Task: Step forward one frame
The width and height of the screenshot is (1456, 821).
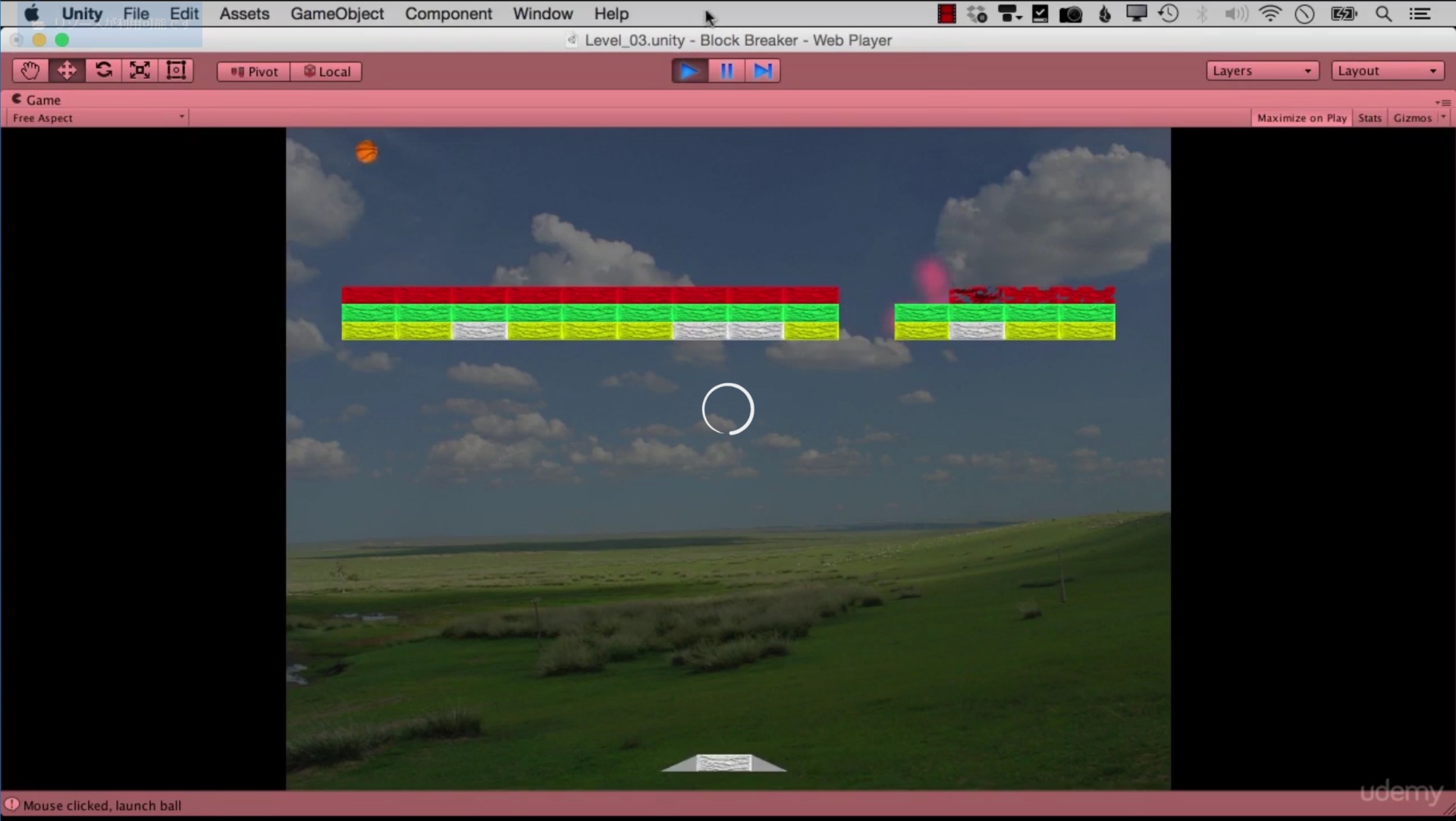Action: pos(763,71)
